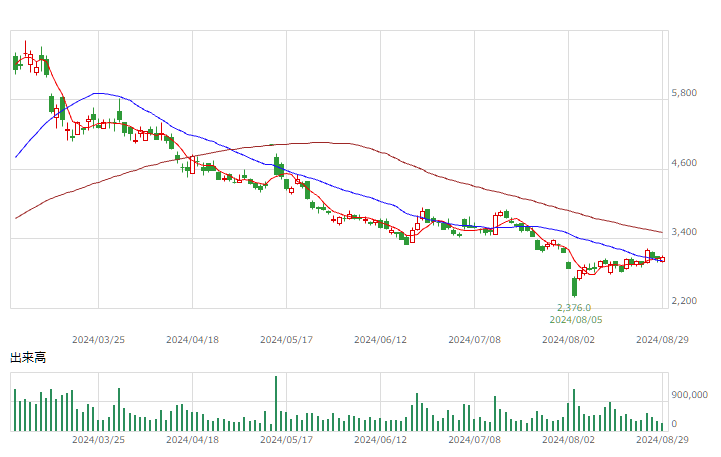Image resolution: width=721 pixels, height=457 pixels.
Task: Click 2024/08/02 date under the volume chart
Action: (x=568, y=440)
